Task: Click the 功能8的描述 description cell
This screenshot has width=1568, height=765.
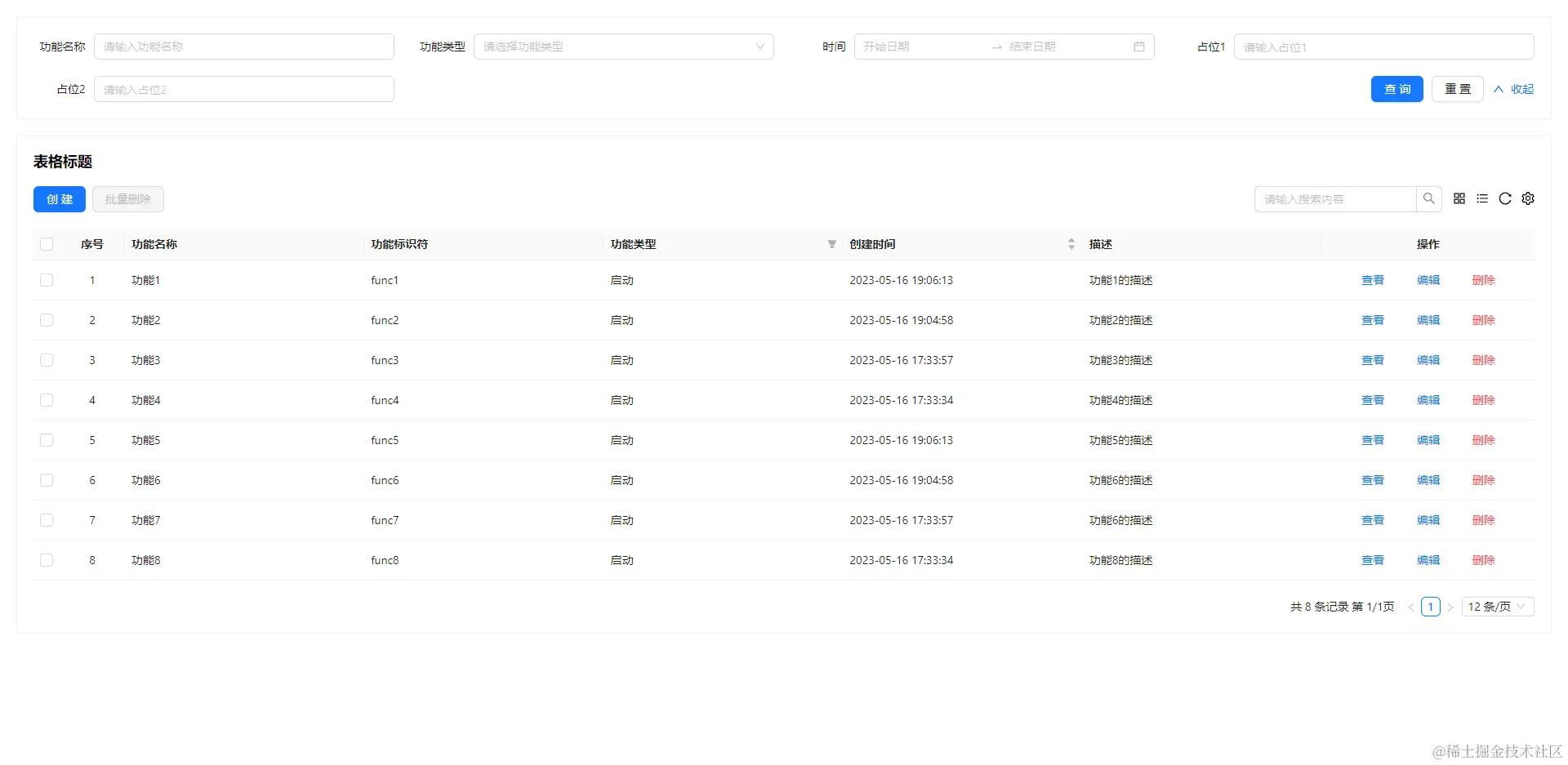Action: coord(1121,560)
